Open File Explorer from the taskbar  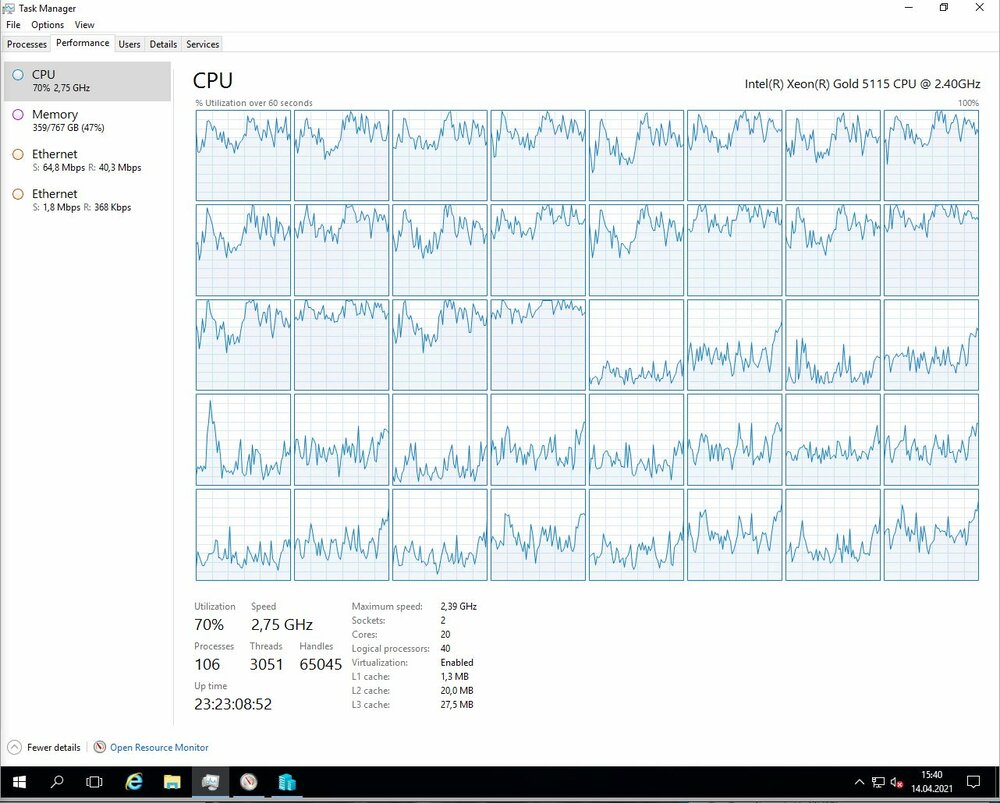pos(172,782)
